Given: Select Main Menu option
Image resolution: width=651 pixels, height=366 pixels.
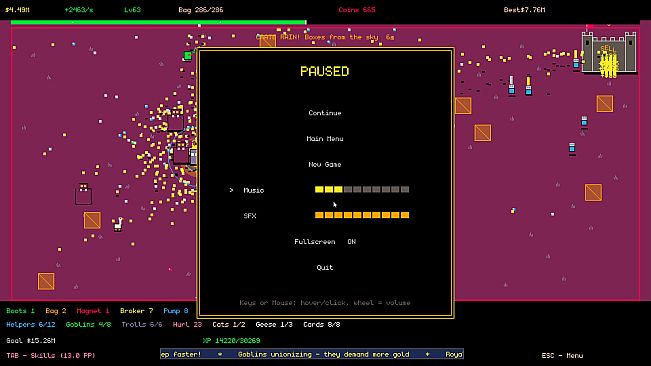Looking at the screenshot, I should tap(325, 139).
